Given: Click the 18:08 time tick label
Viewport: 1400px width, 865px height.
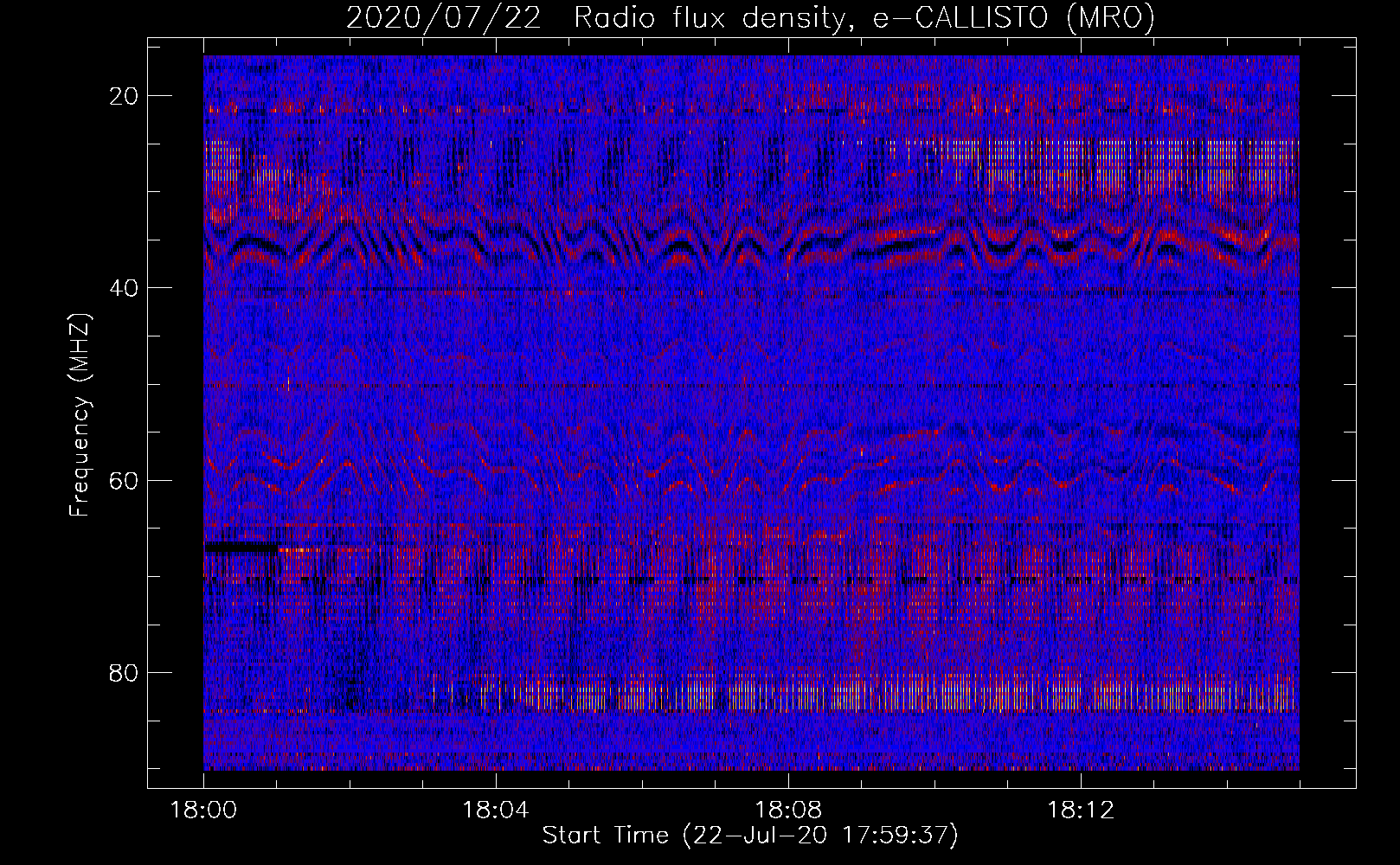Looking at the screenshot, I should 788,811.
